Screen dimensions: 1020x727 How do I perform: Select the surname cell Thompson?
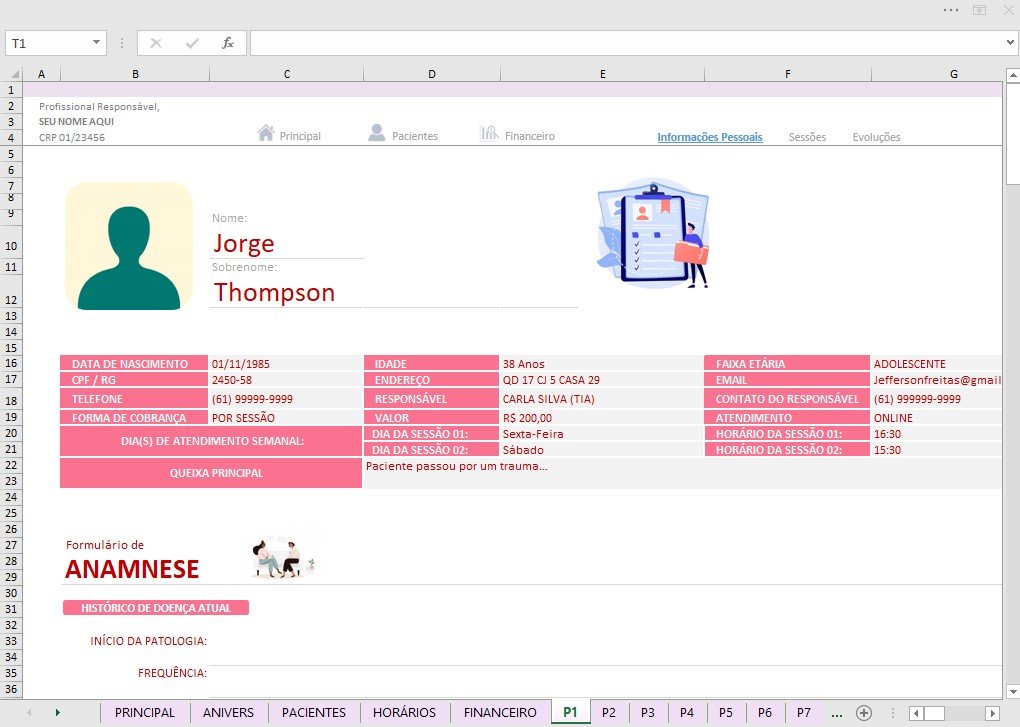pos(287,292)
